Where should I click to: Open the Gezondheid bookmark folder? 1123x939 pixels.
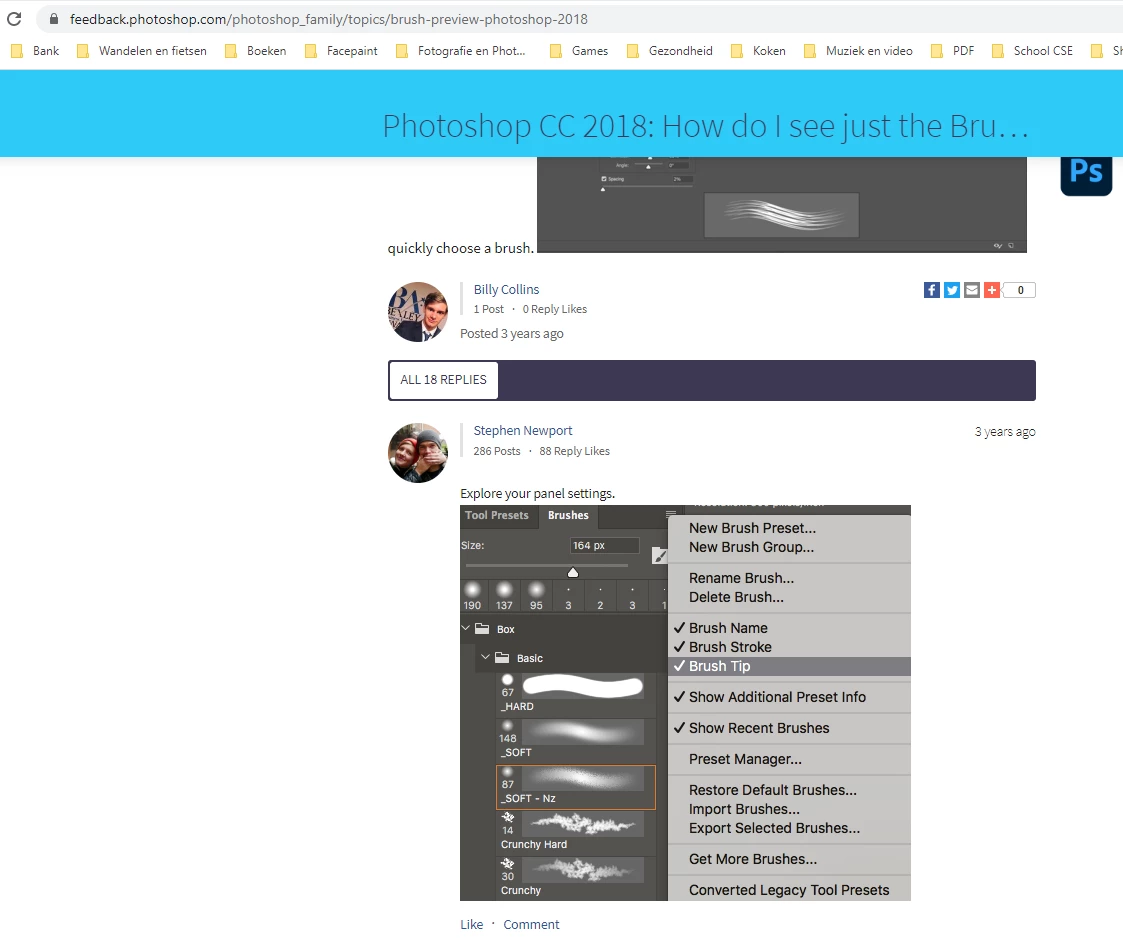[670, 51]
